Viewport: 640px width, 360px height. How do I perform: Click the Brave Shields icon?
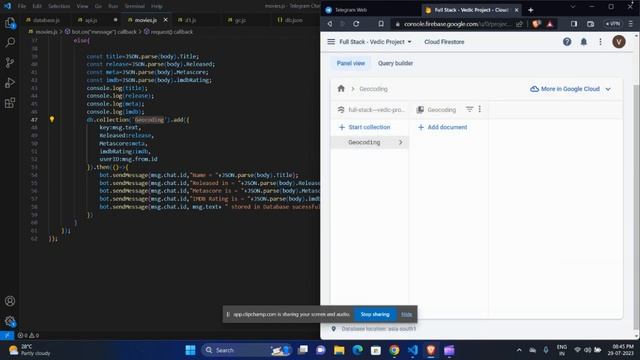pyautogui.click(x=536, y=24)
